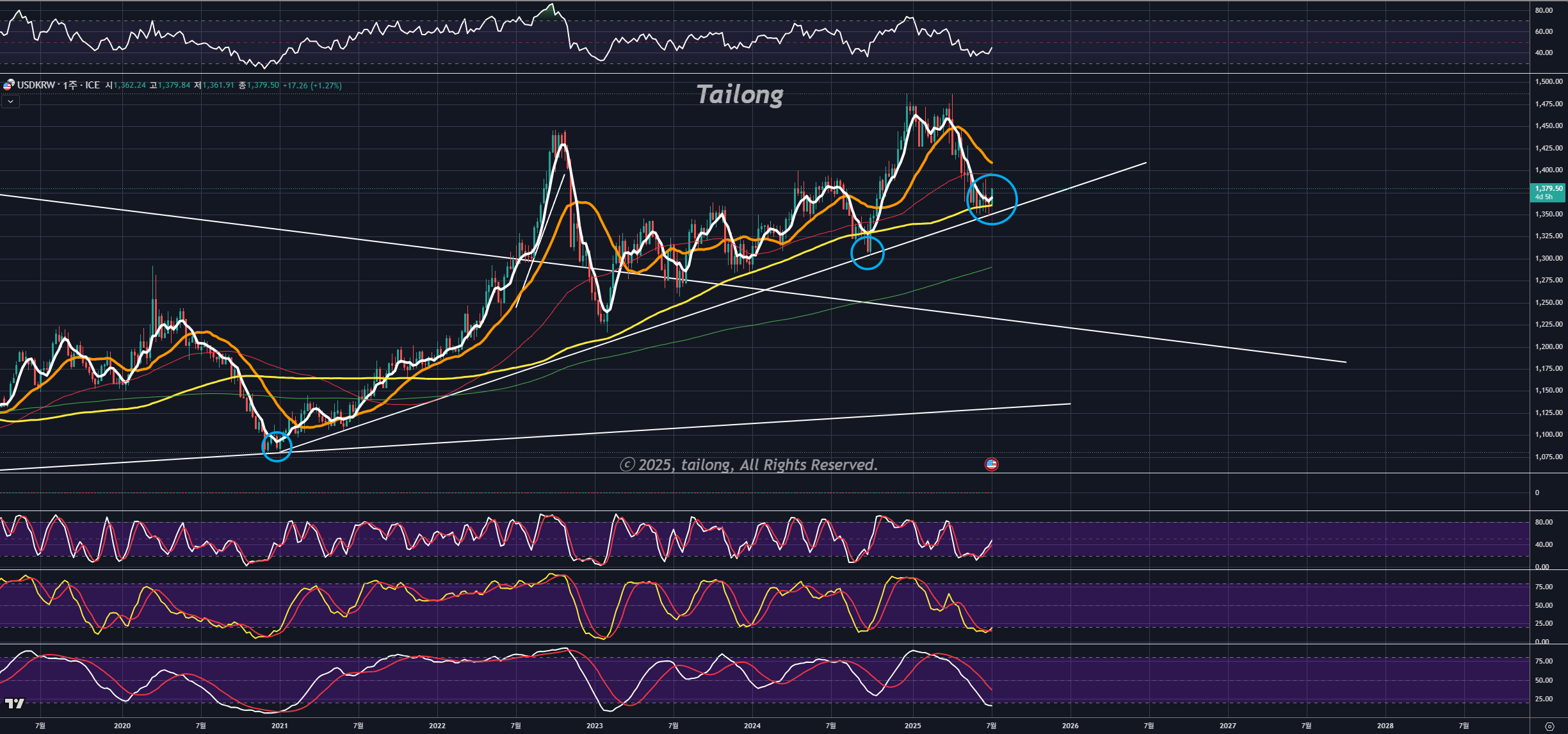This screenshot has height=734, width=1568.
Task: Click the 1,500.00 price scale label
Action: (1549, 81)
